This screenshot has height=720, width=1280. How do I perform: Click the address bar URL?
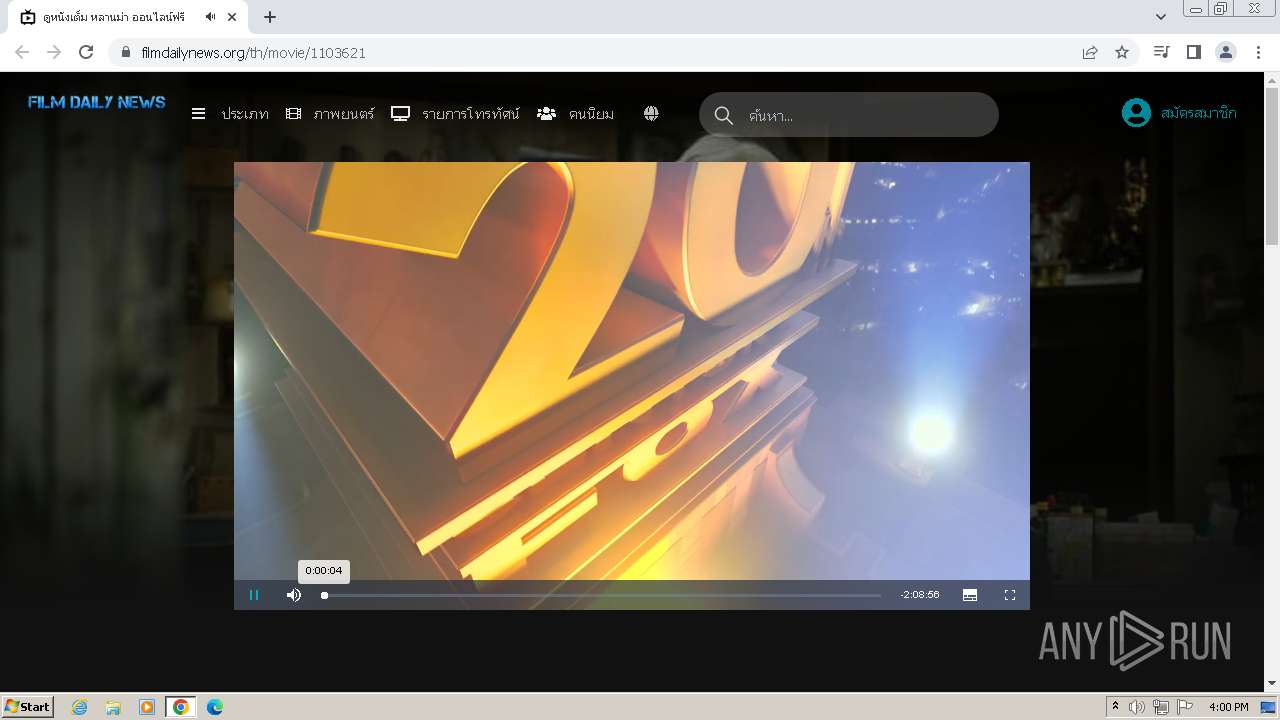click(253, 53)
